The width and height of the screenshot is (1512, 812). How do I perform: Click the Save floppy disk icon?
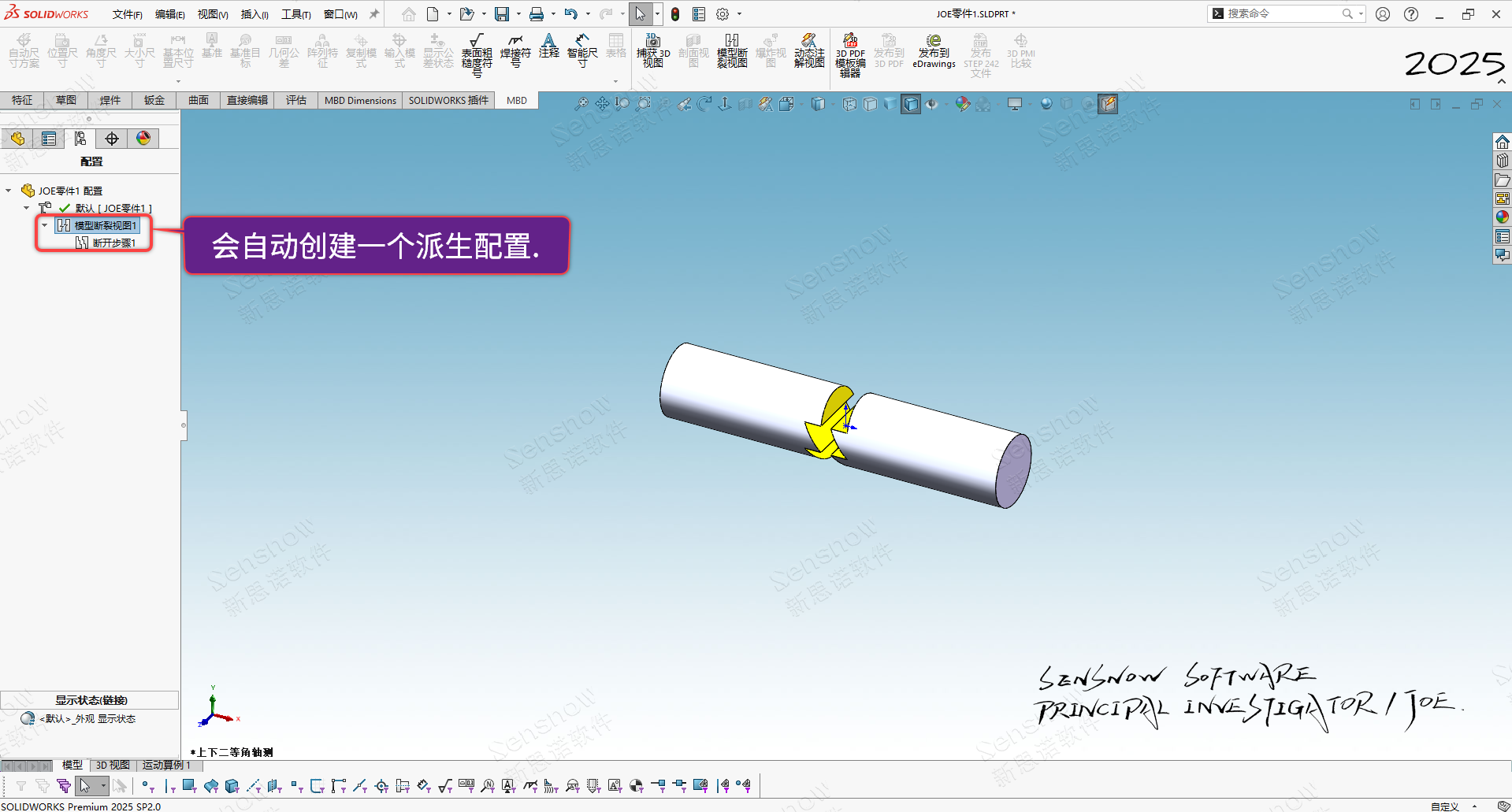501,14
